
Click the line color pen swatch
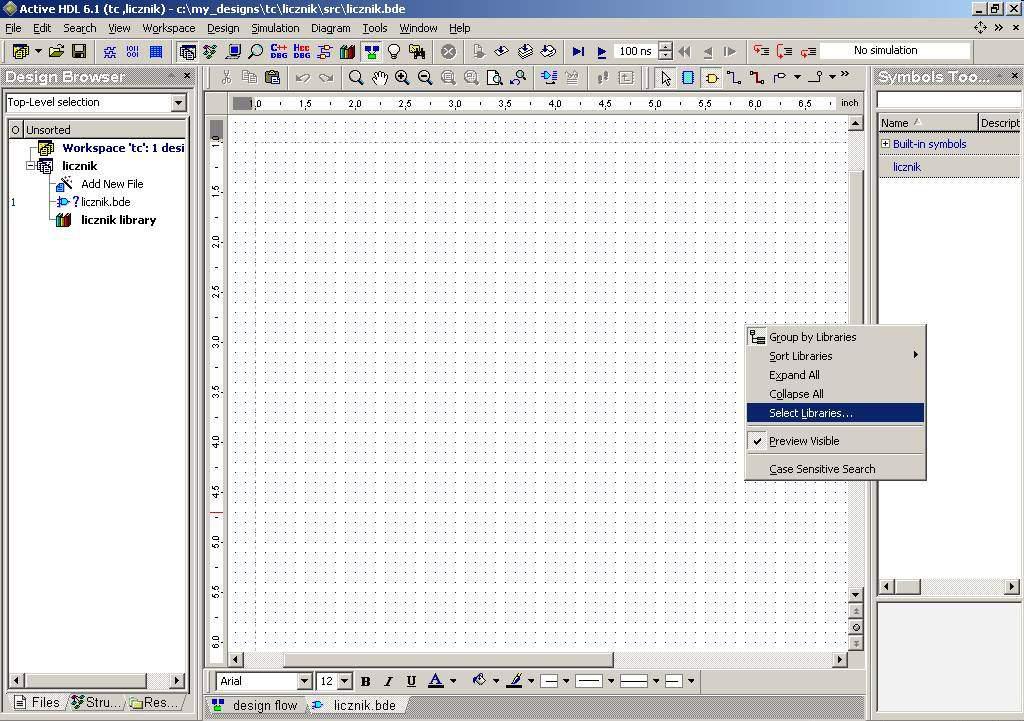(515, 681)
